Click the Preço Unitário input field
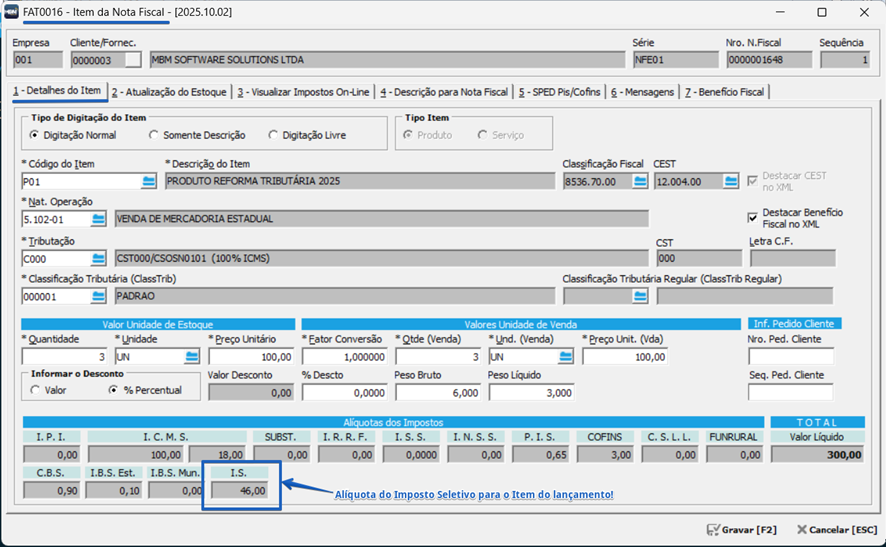 click(x=250, y=356)
